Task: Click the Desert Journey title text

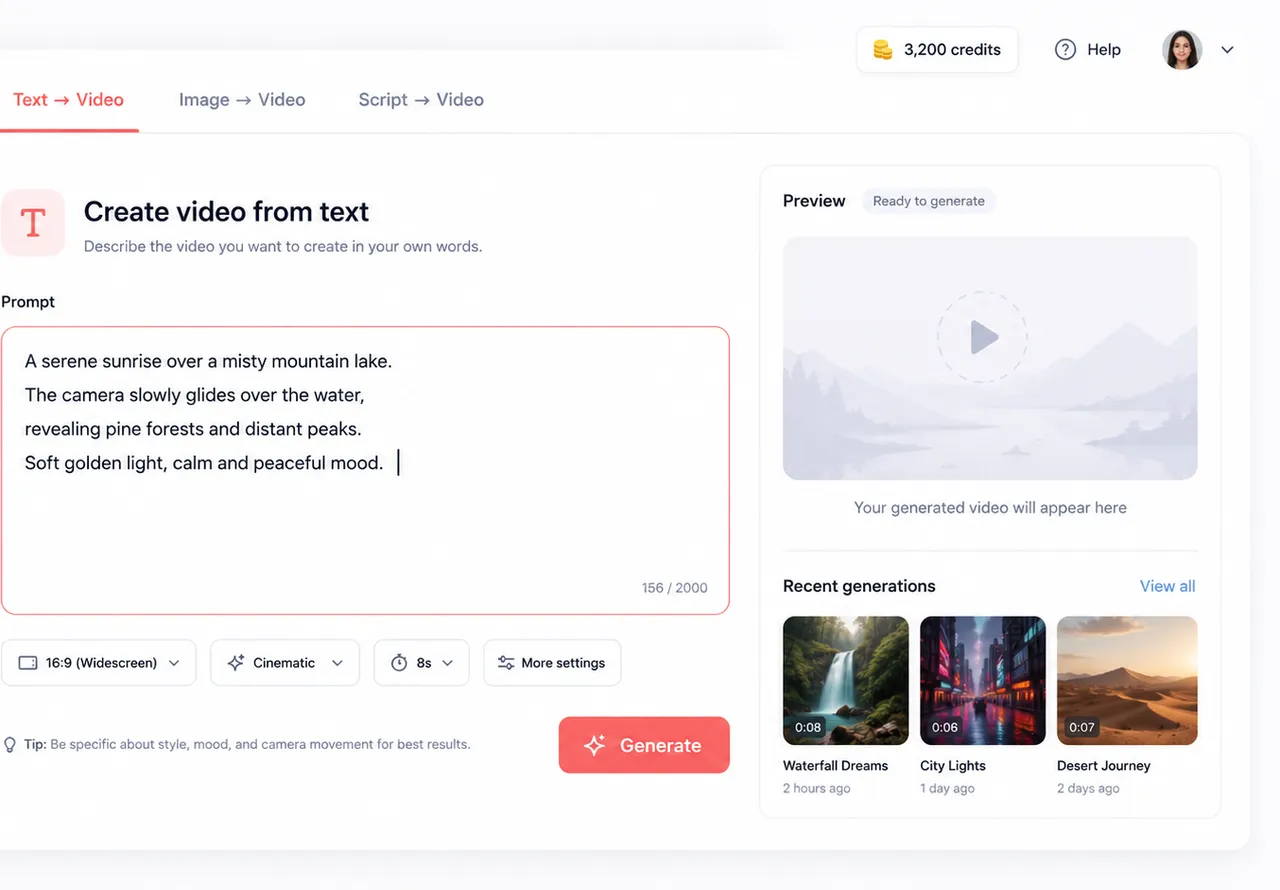Action: [x=1104, y=766]
